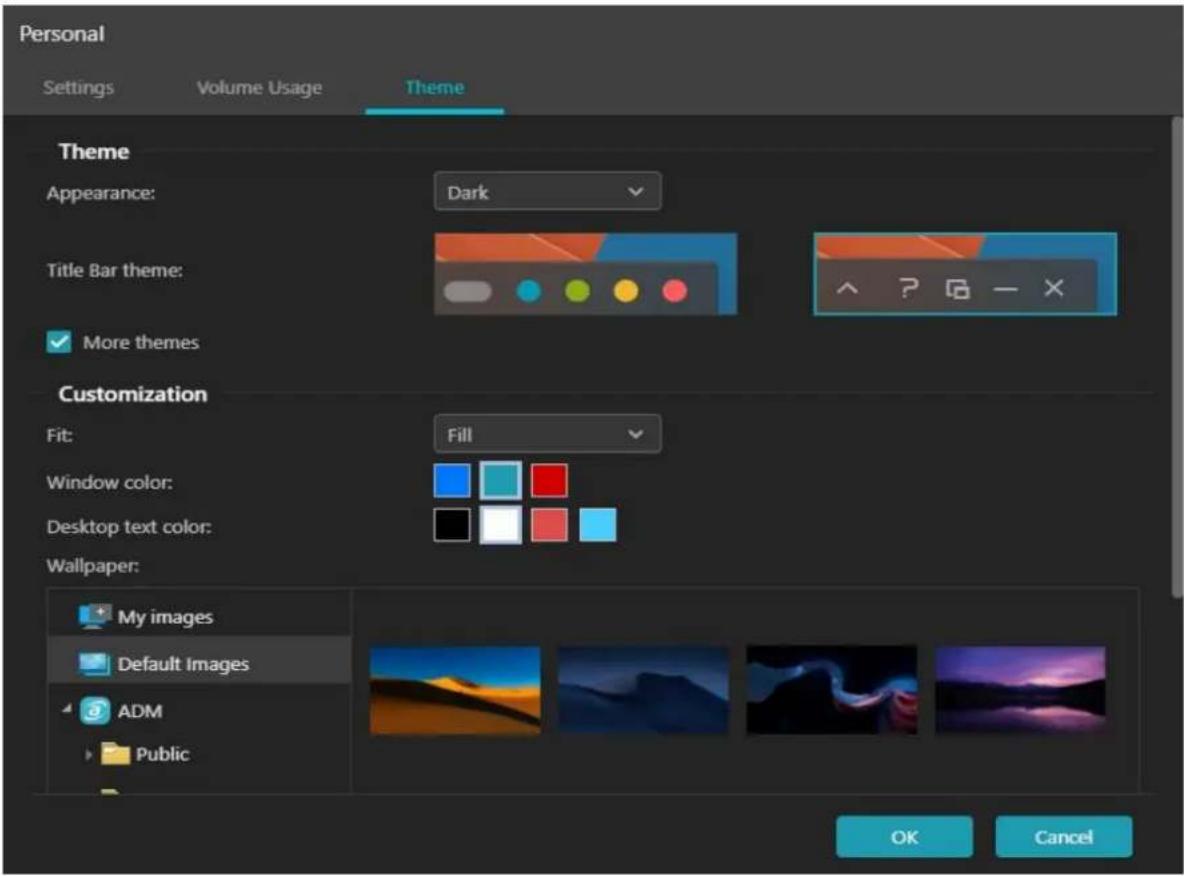This screenshot has height=876, width=1184.
Task: Select the orange desert dunes wallpaper
Action: click(455, 690)
